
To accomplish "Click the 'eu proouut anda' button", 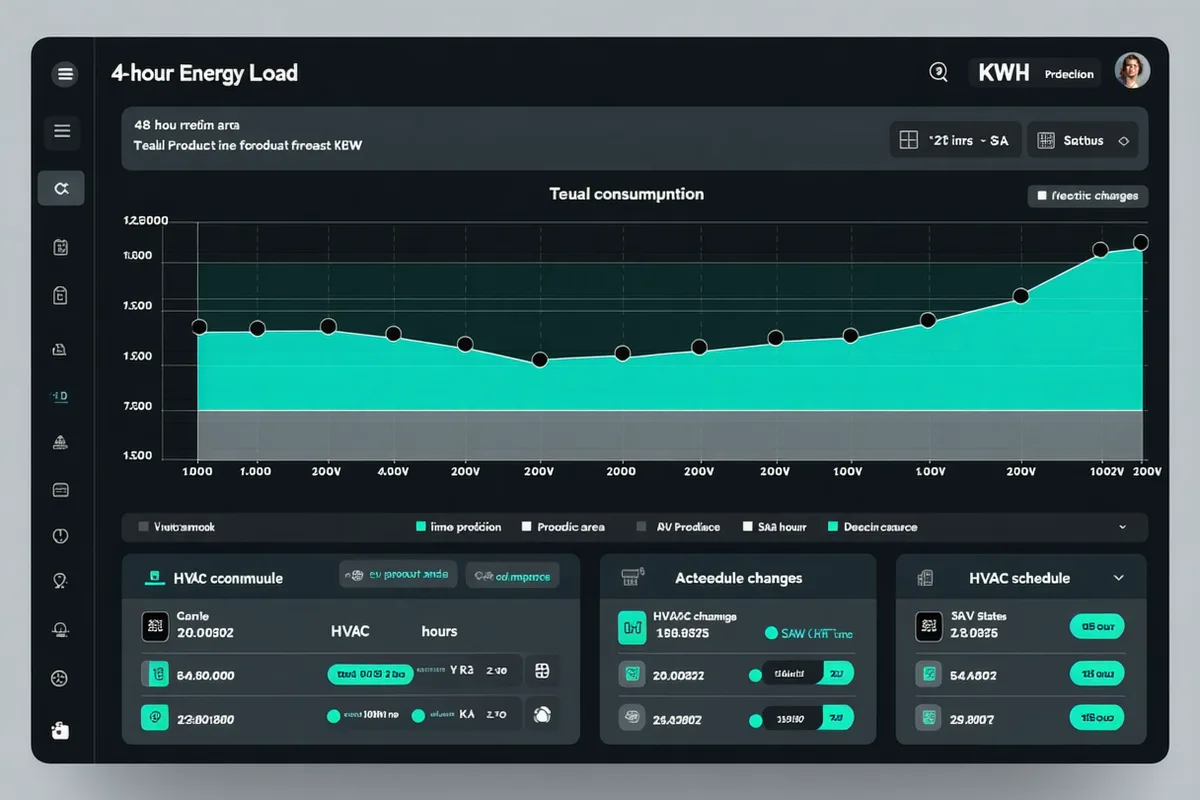I will click(x=398, y=574).
